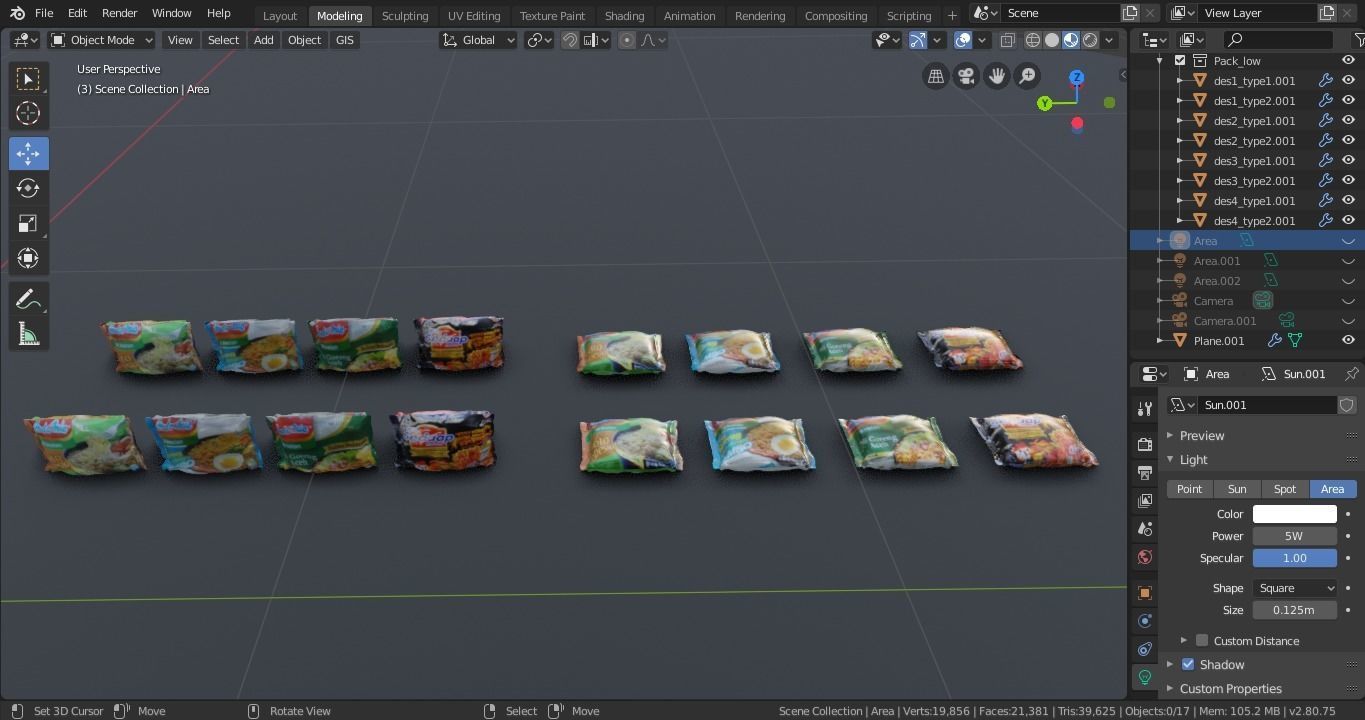
Task: Switch to the Sculpting workspace tab
Action: 405,15
